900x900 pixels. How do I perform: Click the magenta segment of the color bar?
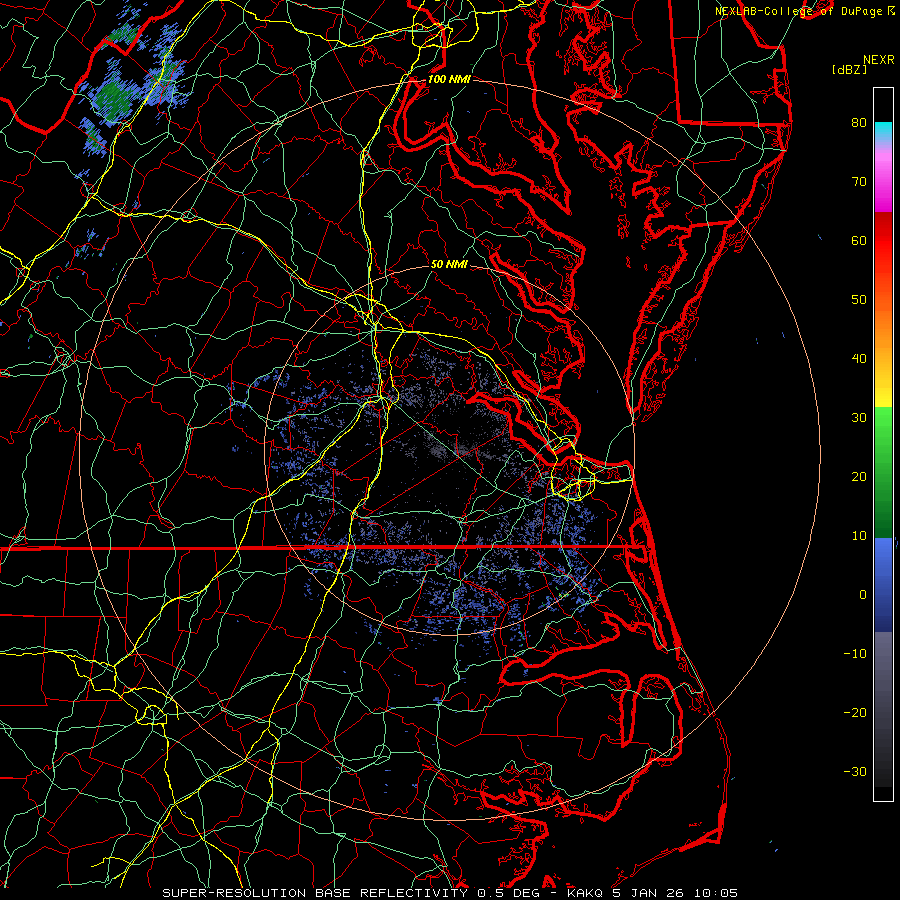(x=883, y=184)
